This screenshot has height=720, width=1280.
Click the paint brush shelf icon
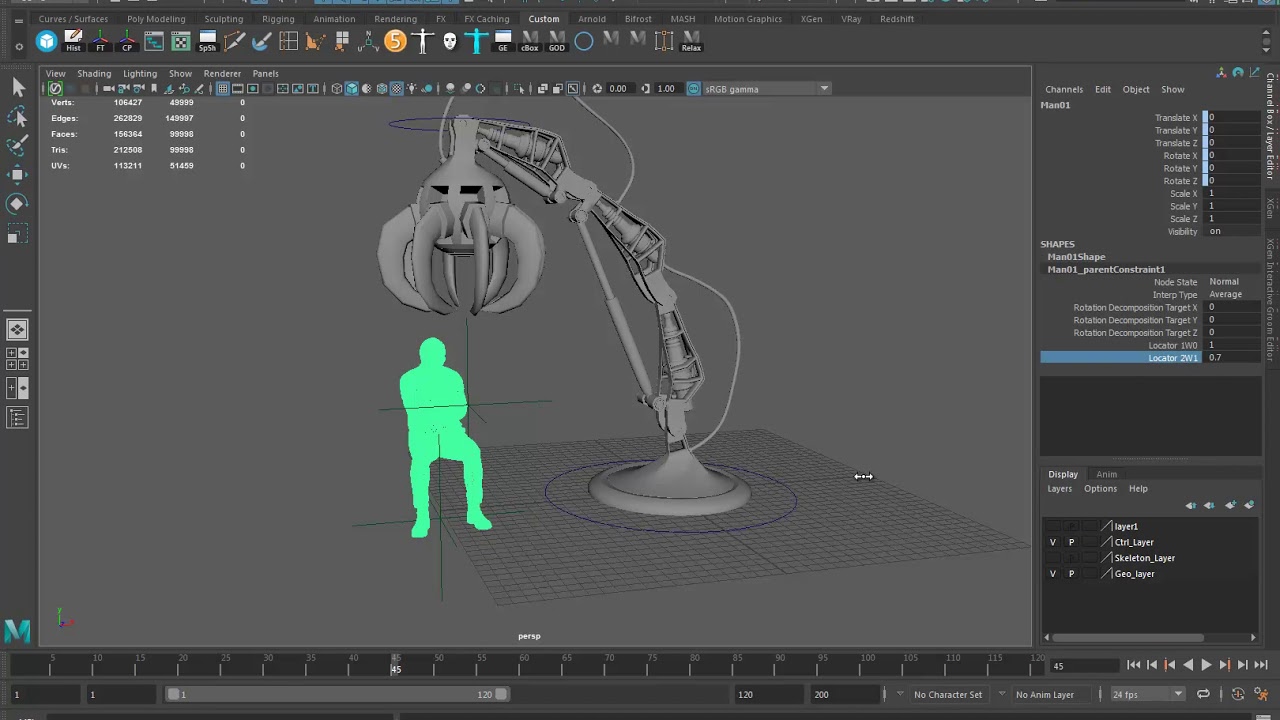pyautogui.click(x=261, y=41)
